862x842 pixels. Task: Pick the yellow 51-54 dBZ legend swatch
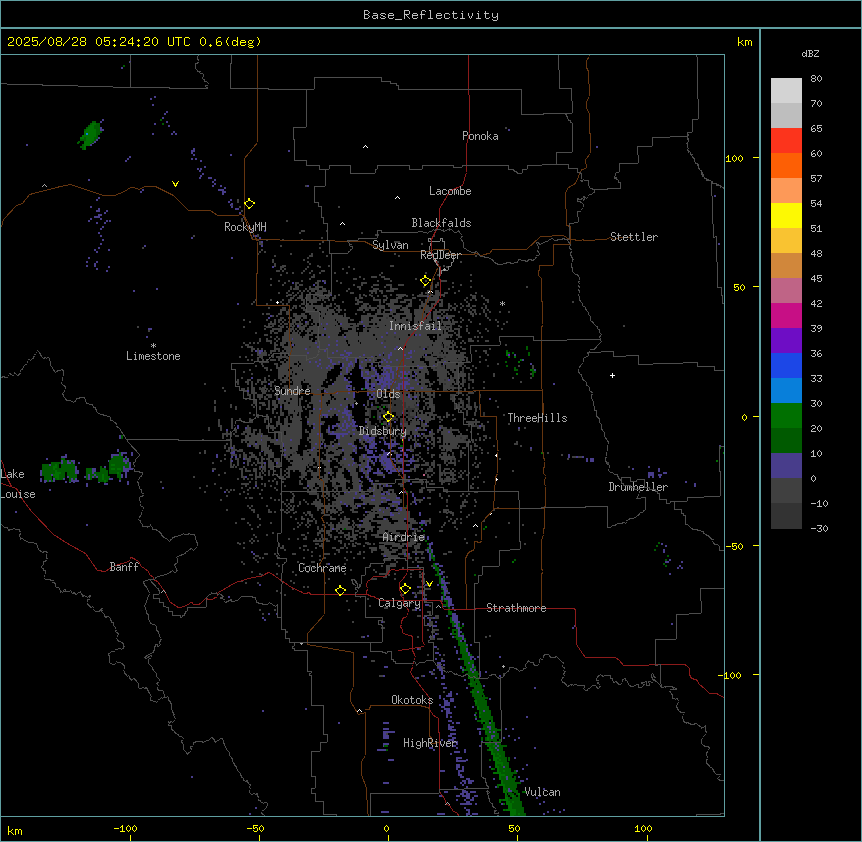coord(786,215)
